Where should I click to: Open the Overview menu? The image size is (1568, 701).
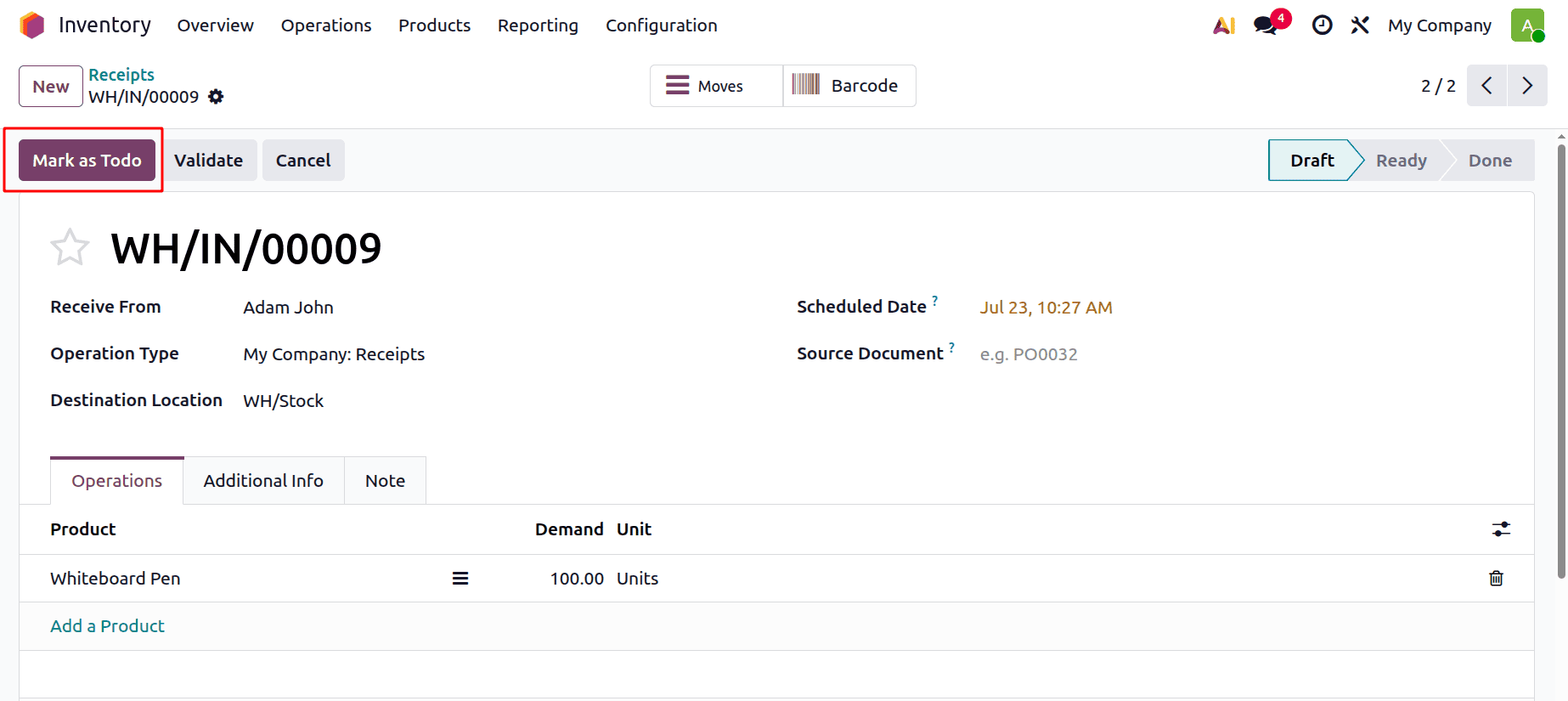216,25
